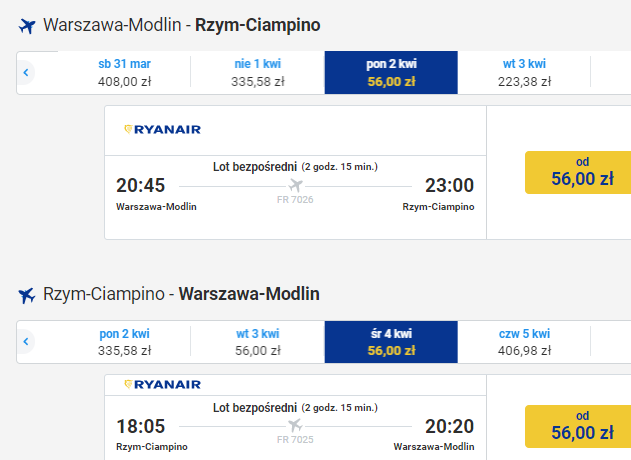This screenshot has width=631, height=460.
Task: Show earlier outbound dates with left chevron
Action: [26, 72]
